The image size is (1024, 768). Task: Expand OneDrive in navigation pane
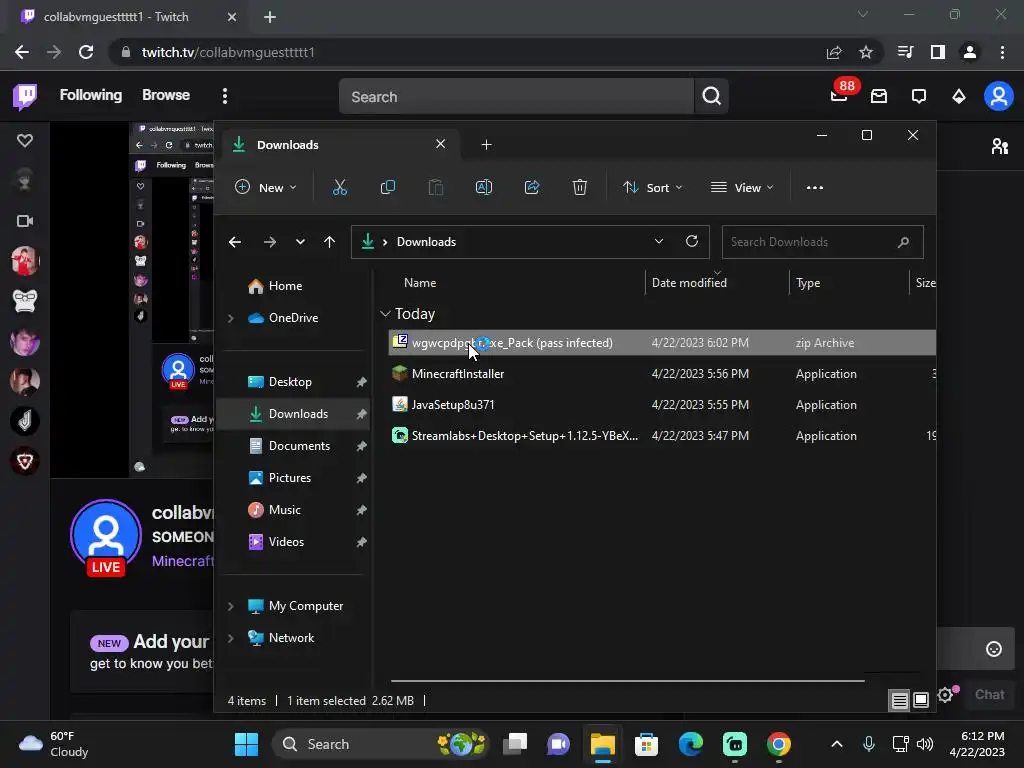click(231, 318)
